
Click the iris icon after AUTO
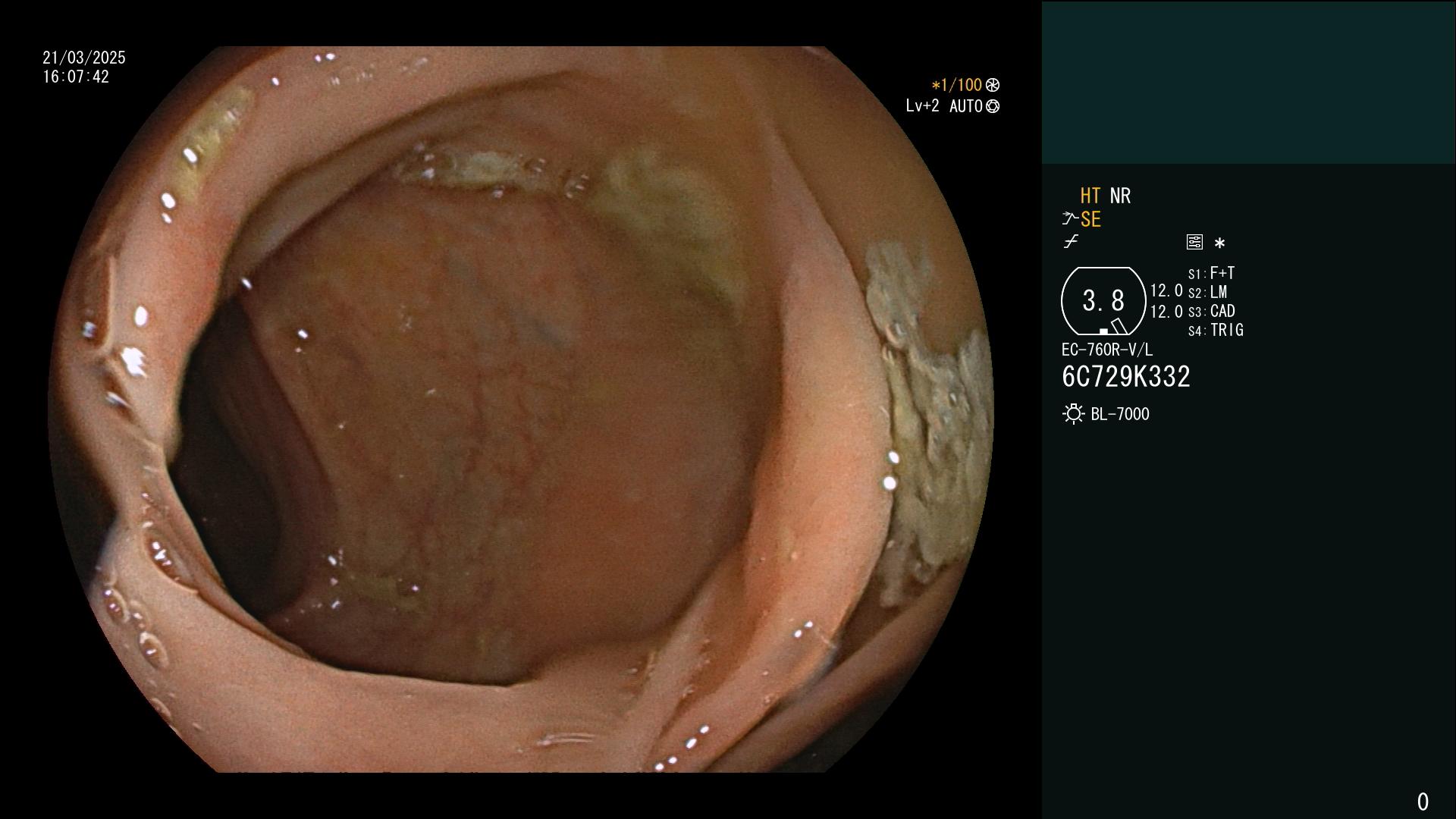993,106
